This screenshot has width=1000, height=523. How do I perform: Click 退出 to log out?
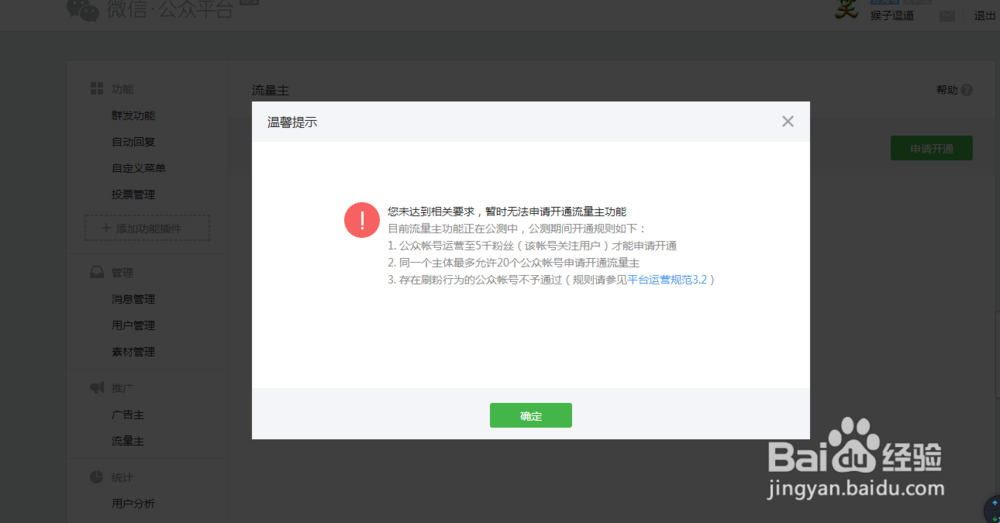tap(985, 16)
